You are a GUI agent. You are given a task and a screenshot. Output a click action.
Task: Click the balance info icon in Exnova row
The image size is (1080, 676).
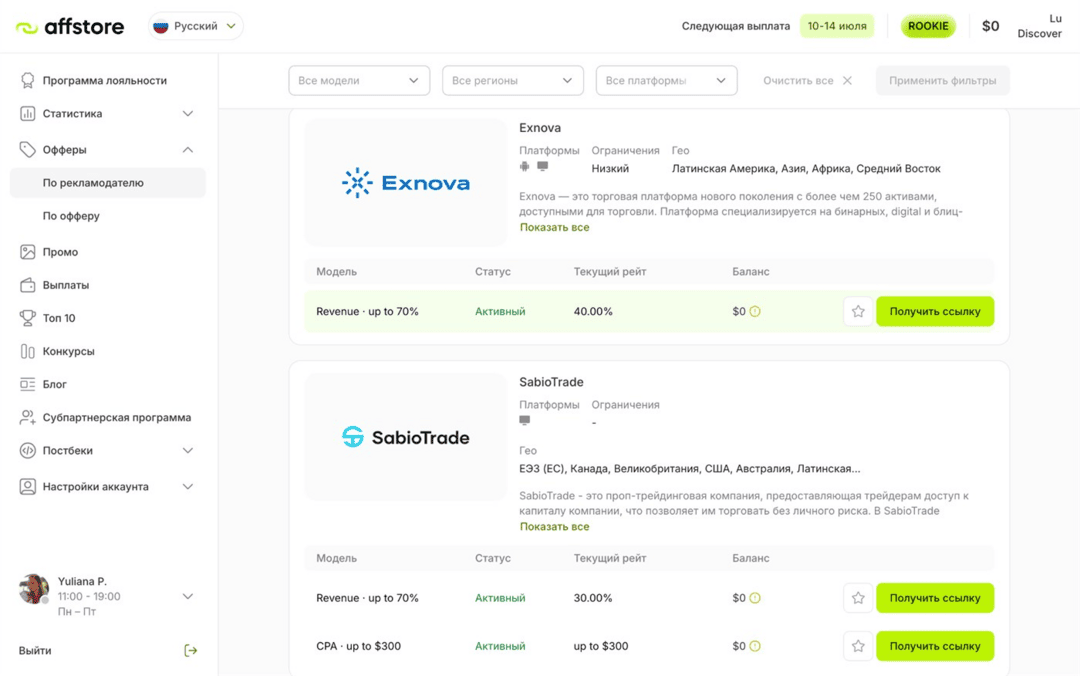click(x=755, y=311)
